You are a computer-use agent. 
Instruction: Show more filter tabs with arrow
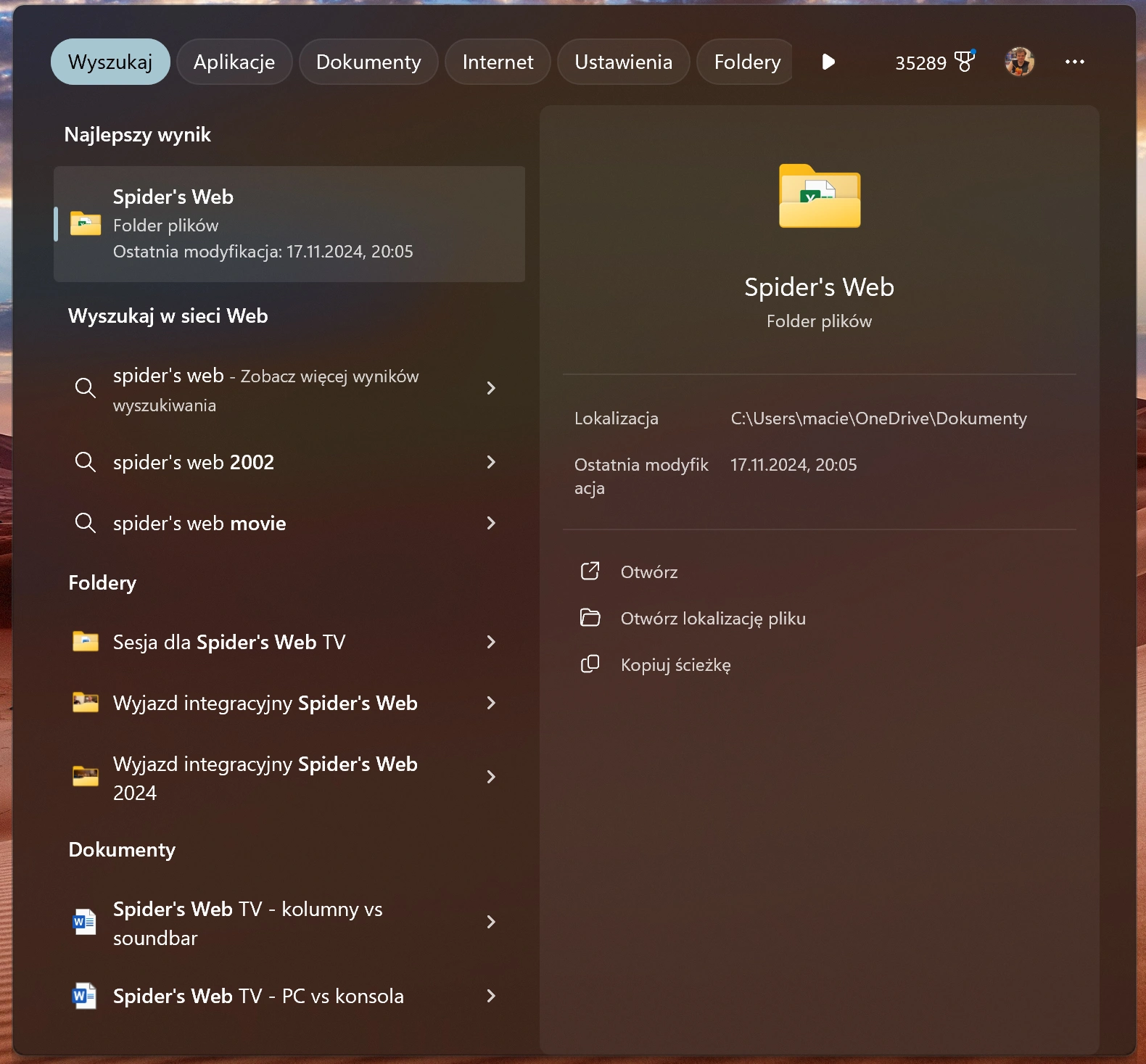click(828, 62)
